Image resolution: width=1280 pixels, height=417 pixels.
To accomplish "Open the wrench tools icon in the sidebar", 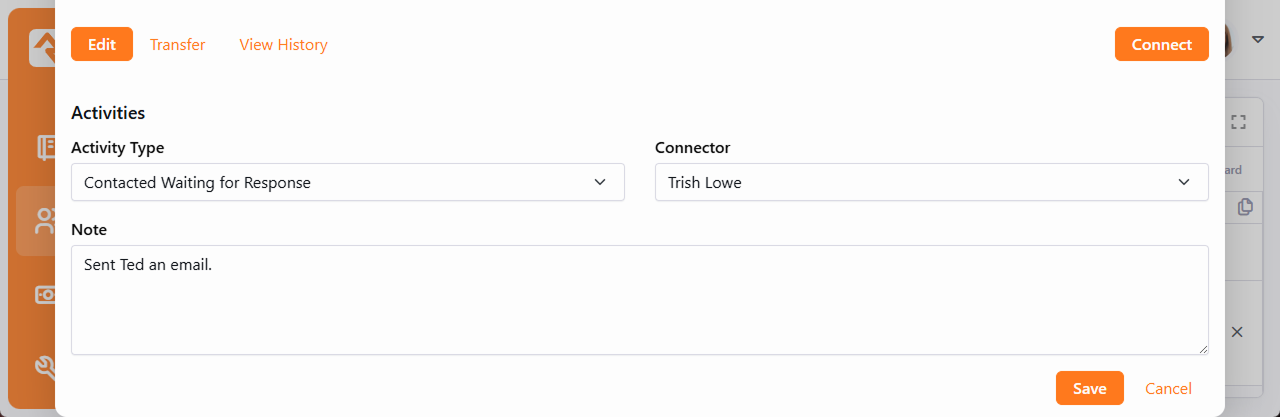I will click(x=44, y=367).
